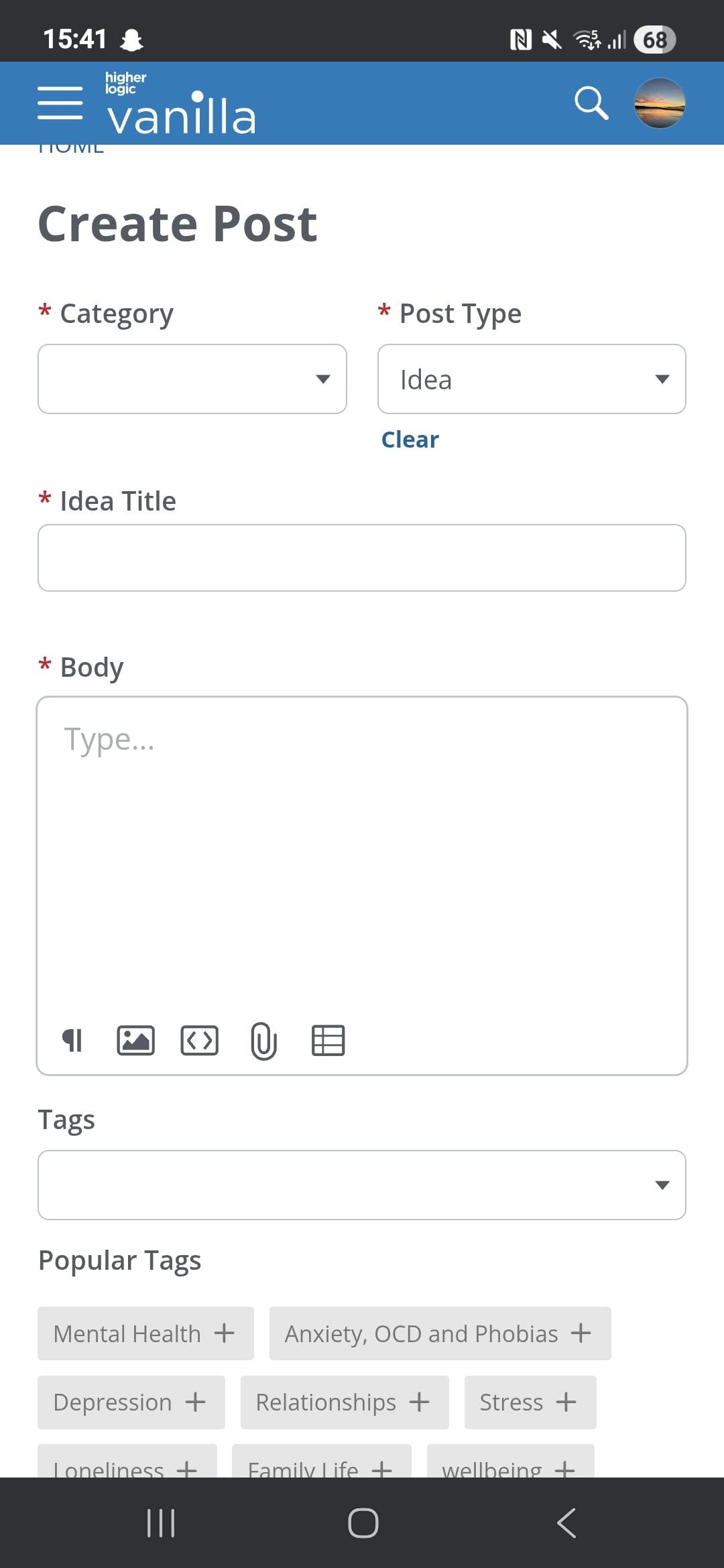
Task: Insert a code block in editor
Action: tap(199, 1041)
